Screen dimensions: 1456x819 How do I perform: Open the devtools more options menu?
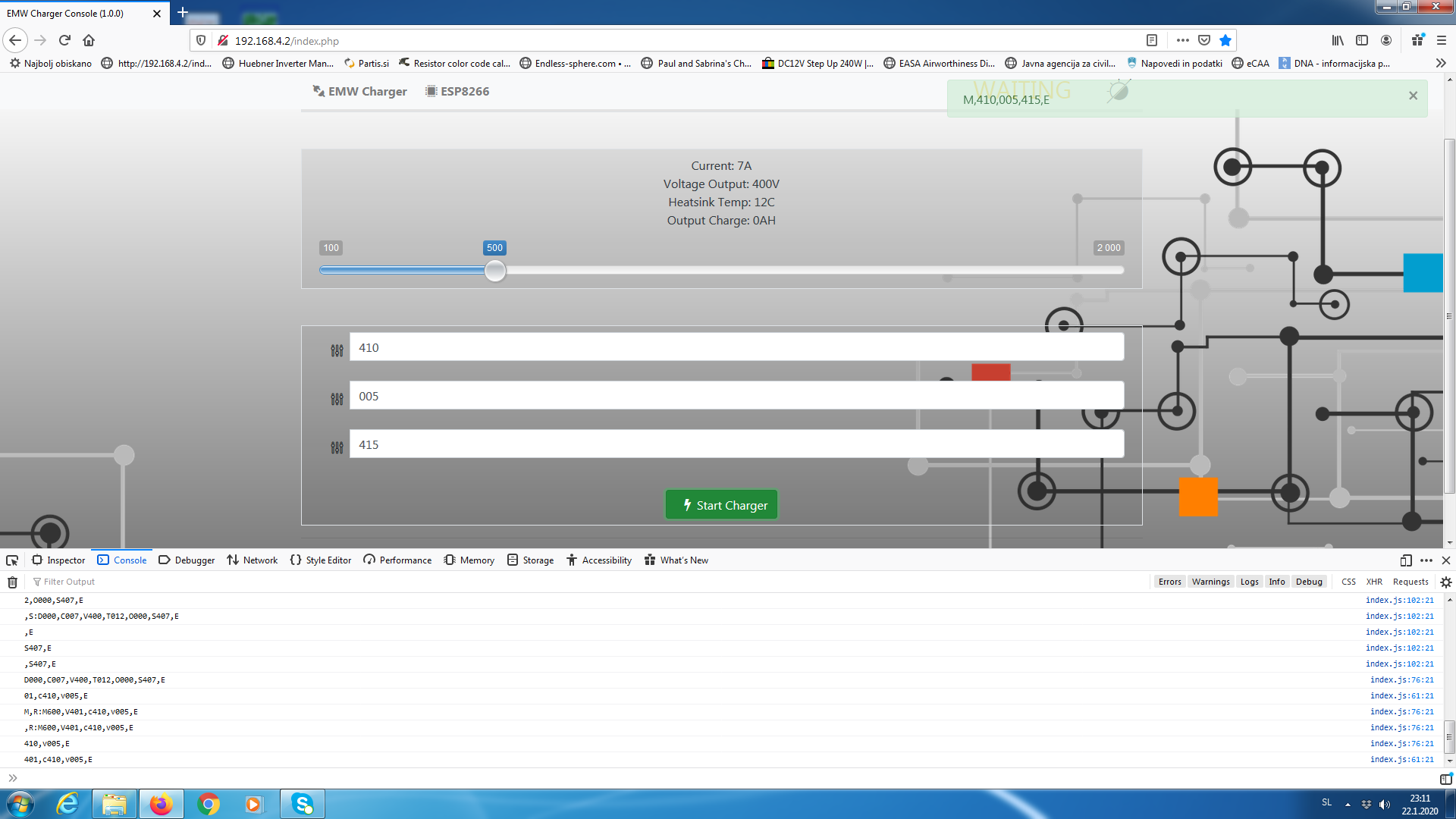(1426, 560)
